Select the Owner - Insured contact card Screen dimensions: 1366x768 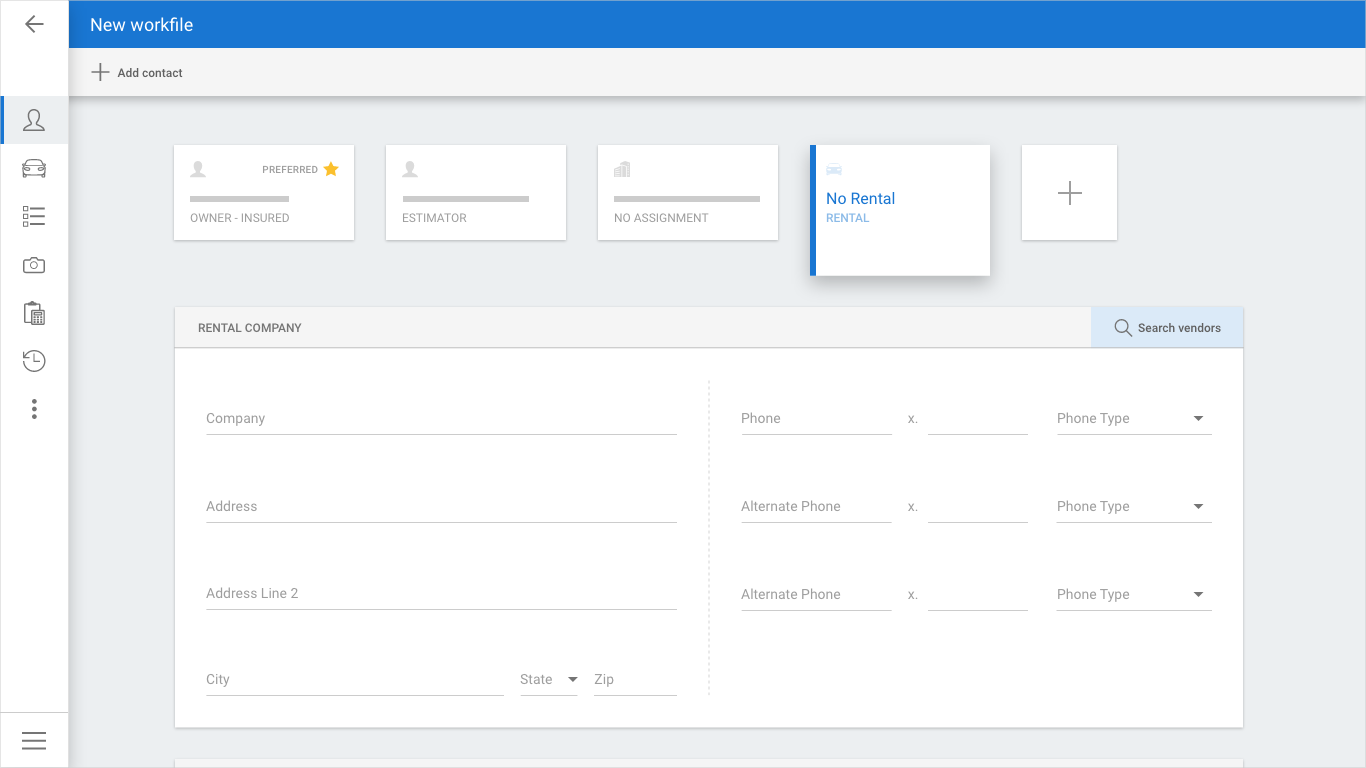pyautogui.click(x=264, y=193)
